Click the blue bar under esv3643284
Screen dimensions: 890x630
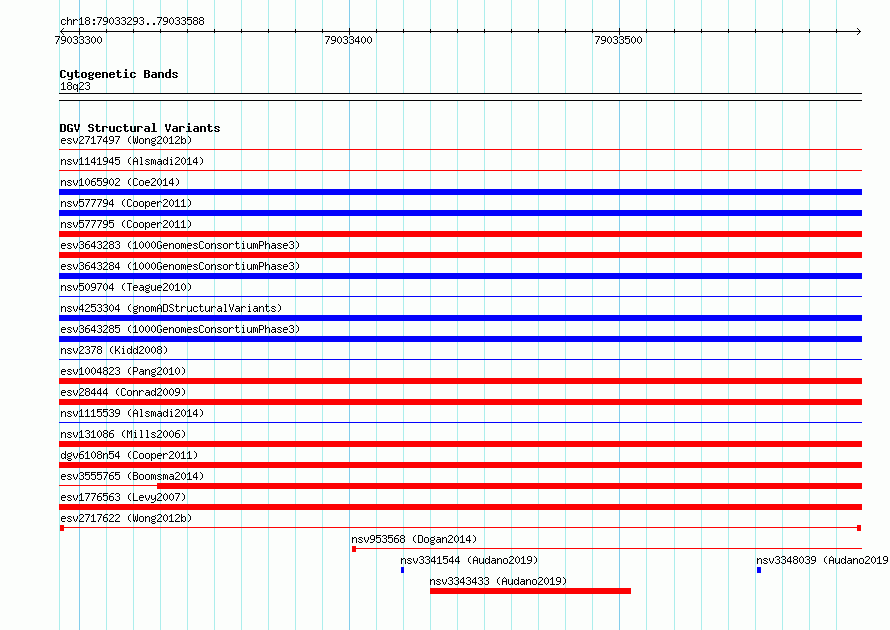click(x=460, y=276)
